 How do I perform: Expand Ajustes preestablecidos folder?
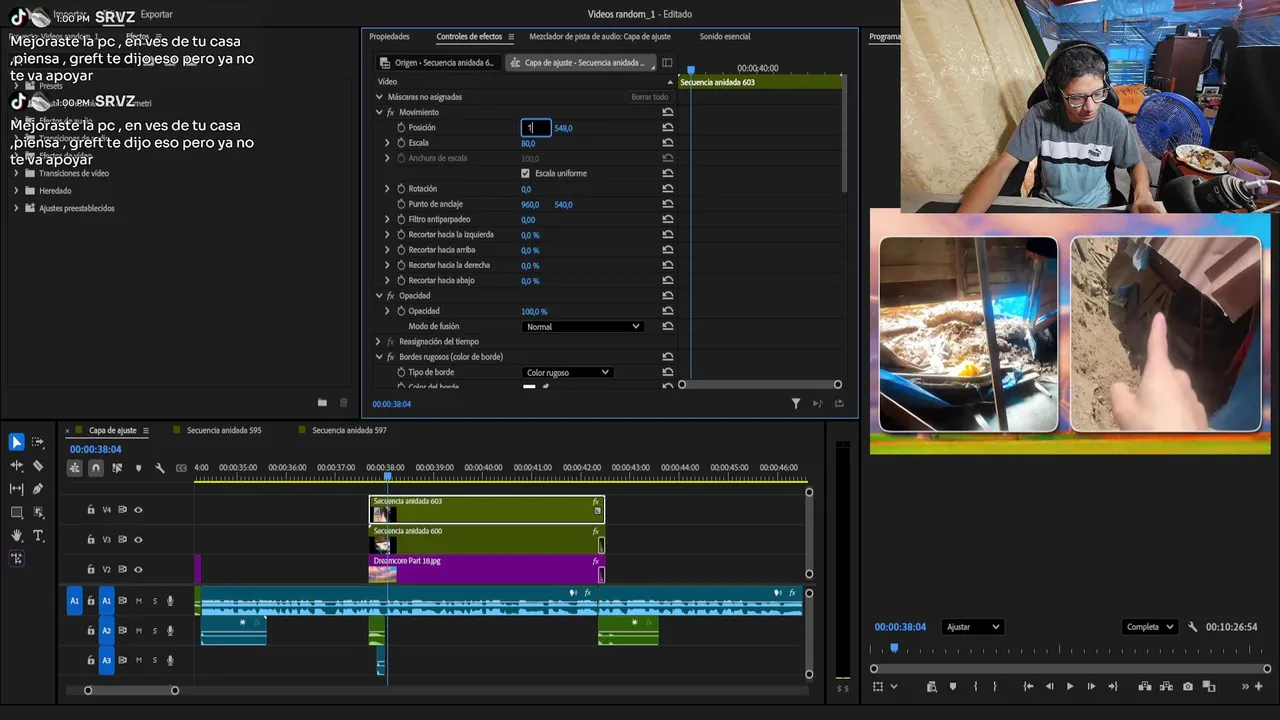point(16,208)
